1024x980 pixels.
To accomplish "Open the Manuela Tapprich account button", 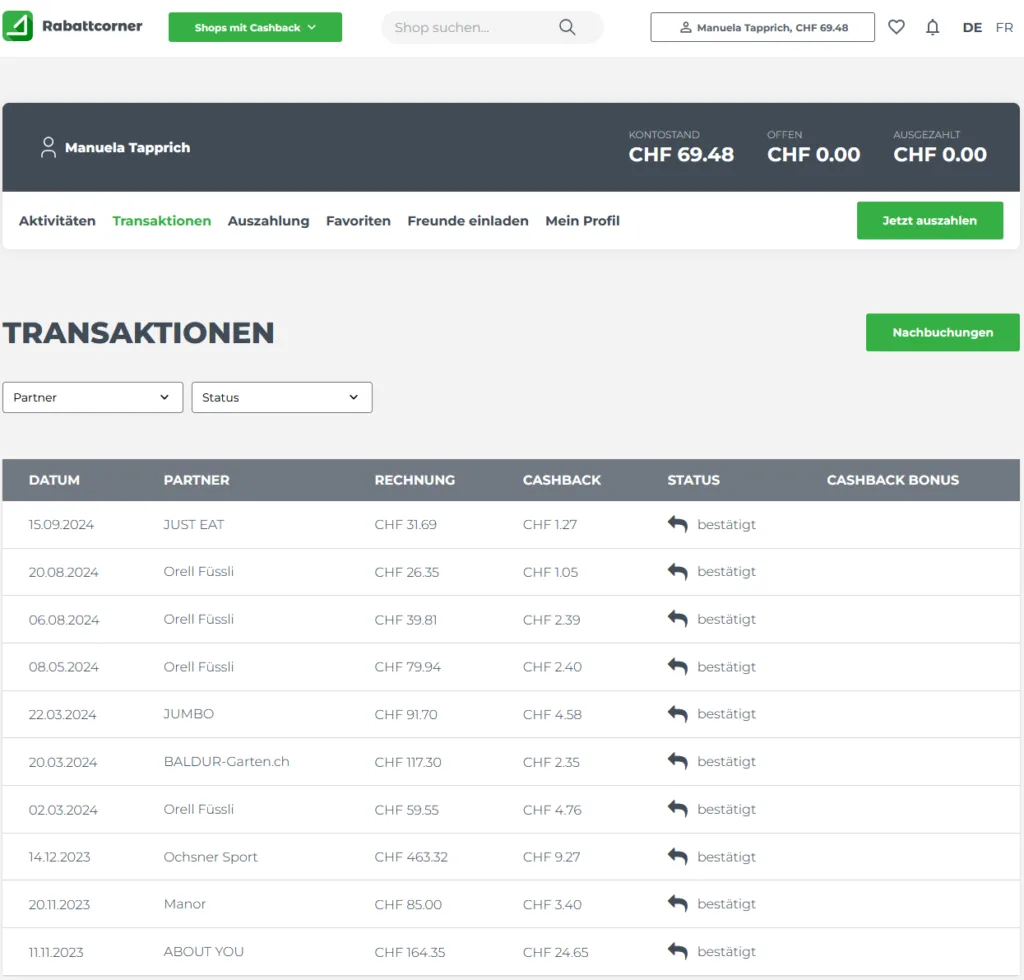I will pos(762,27).
